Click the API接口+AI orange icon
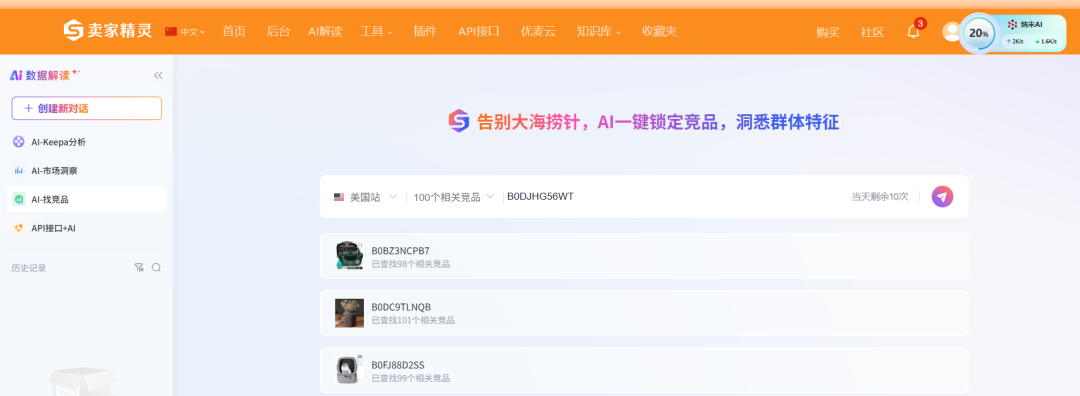Screen dimensions: 1080x396 (19, 227)
